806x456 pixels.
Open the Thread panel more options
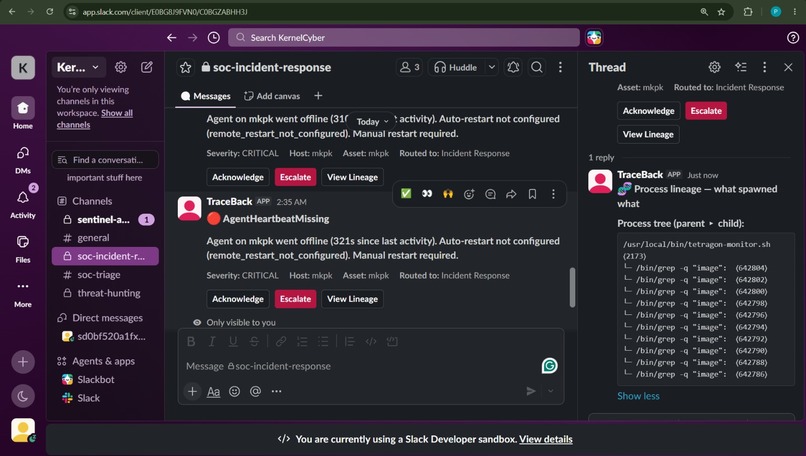(x=764, y=67)
